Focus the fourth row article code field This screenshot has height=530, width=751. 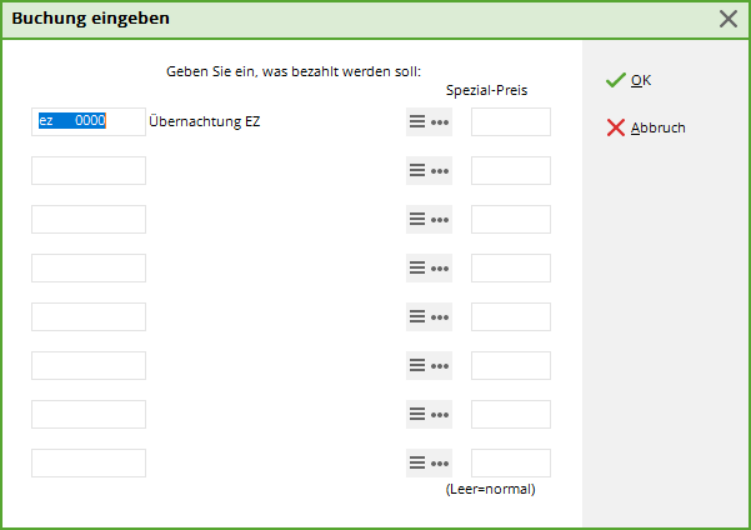(x=88, y=268)
